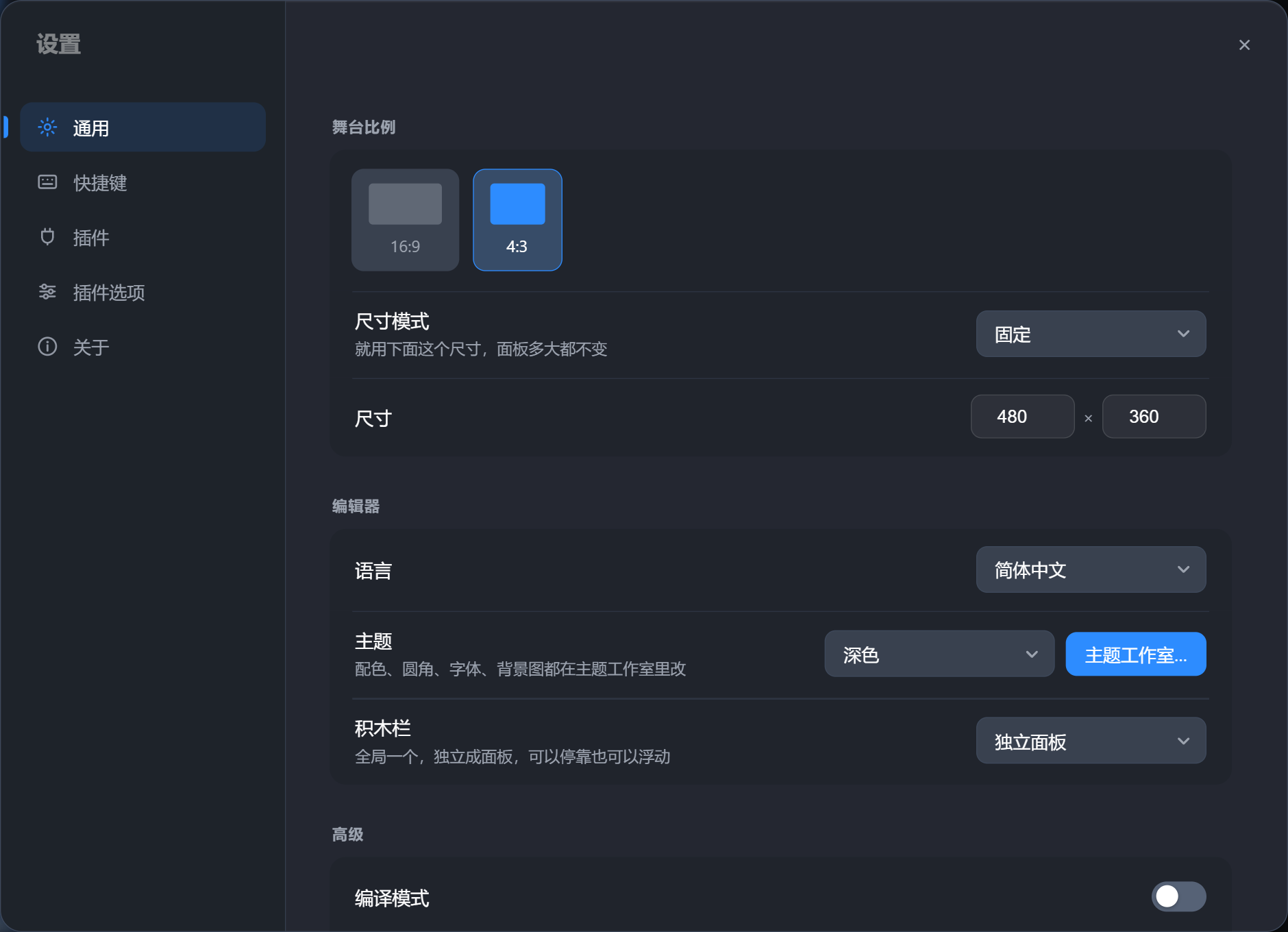The image size is (1288, 932).
Task: Click the 配色、圆角、字体 theme description text
Action: pyautogui.click(x=520, y=670)
